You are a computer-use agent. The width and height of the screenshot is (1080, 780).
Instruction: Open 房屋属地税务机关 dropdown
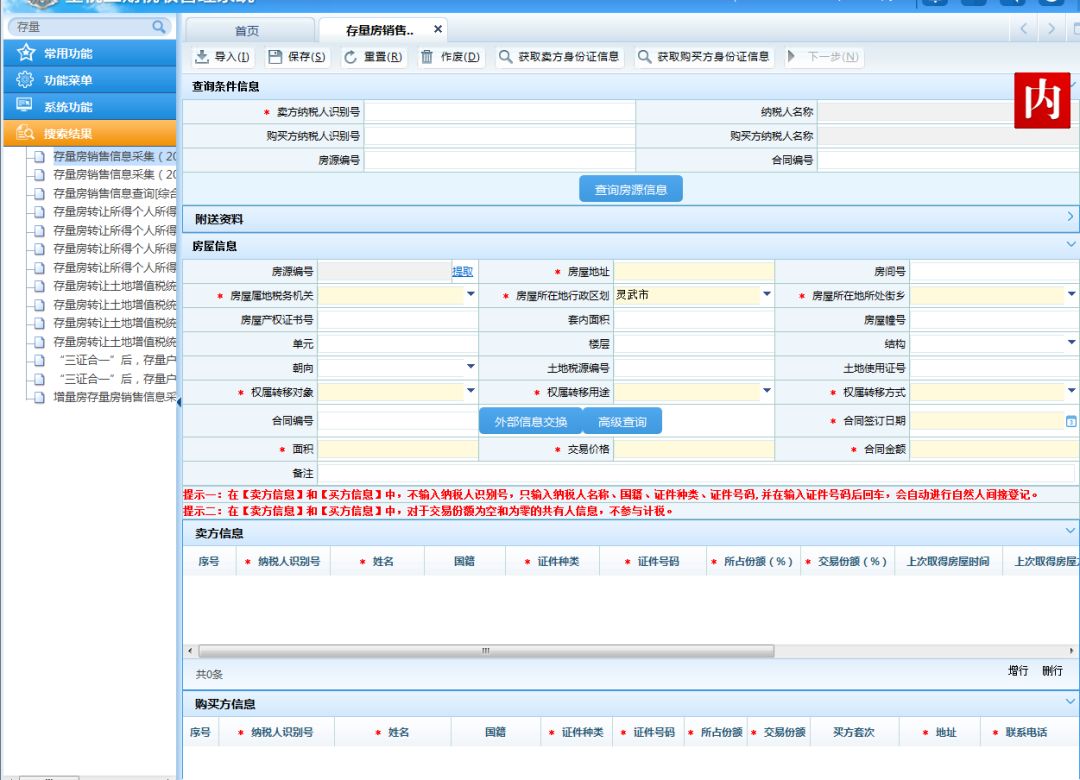(x=470, y=294)
